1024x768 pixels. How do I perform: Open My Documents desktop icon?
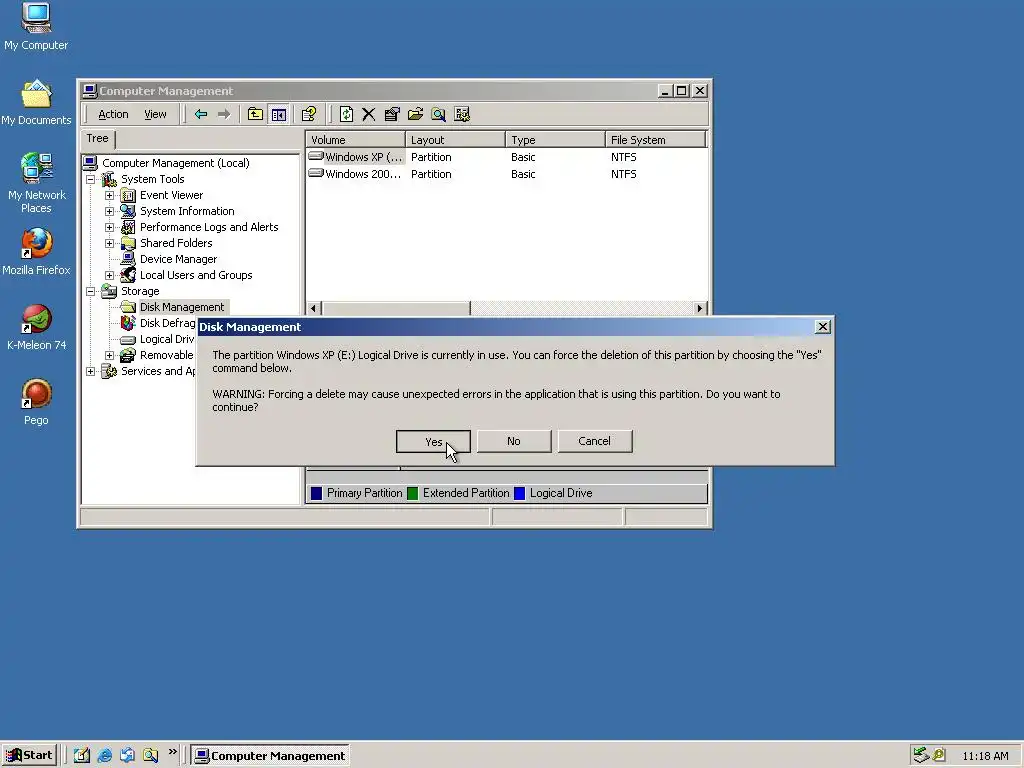coord(36,103)
